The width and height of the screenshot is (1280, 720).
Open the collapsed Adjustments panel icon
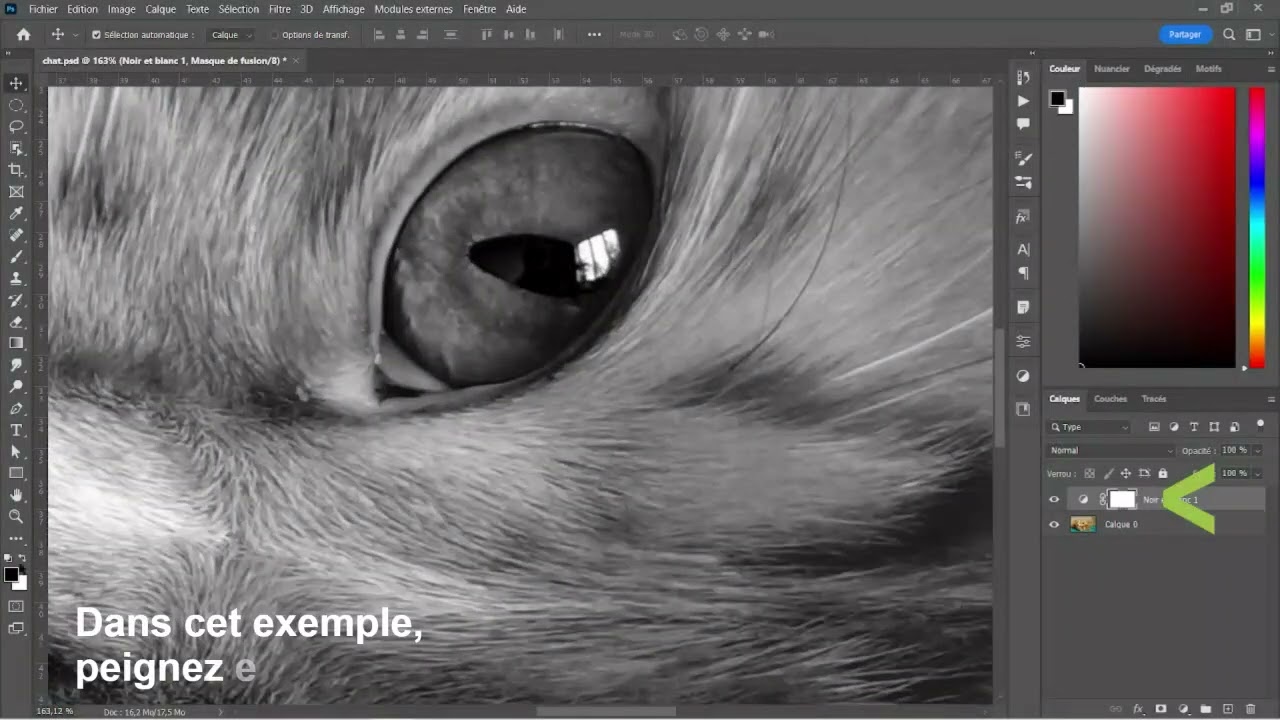1023,376
